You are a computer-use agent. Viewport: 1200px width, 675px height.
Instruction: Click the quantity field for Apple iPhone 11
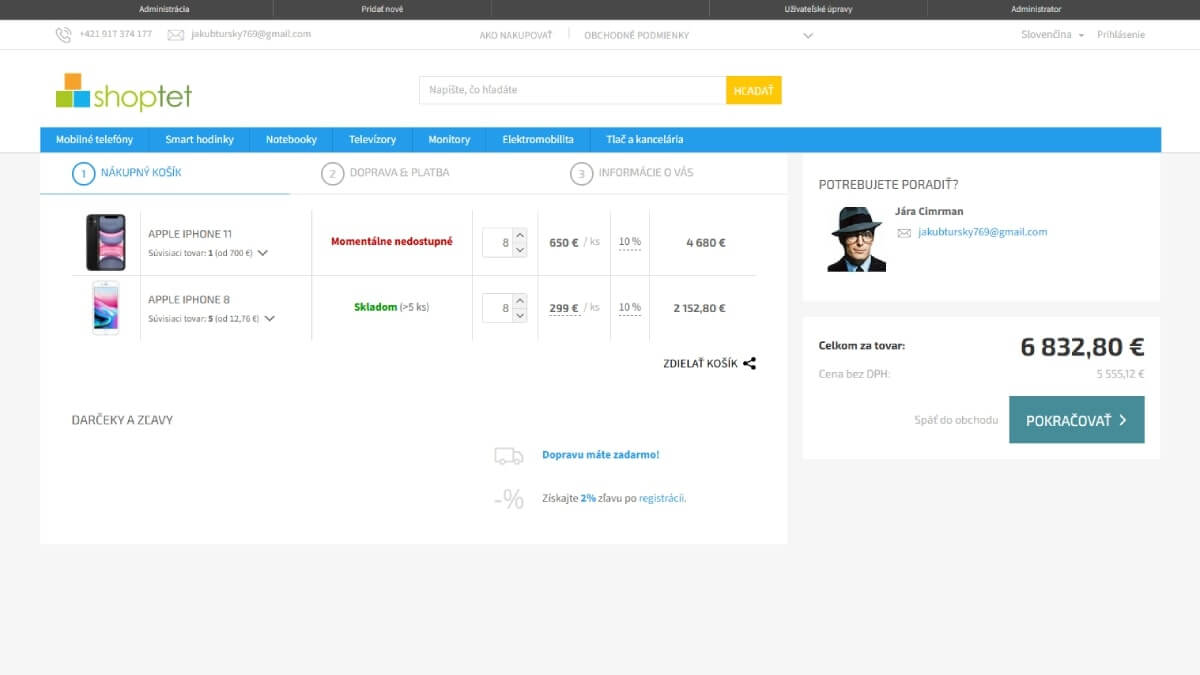(x=498, y=243)
